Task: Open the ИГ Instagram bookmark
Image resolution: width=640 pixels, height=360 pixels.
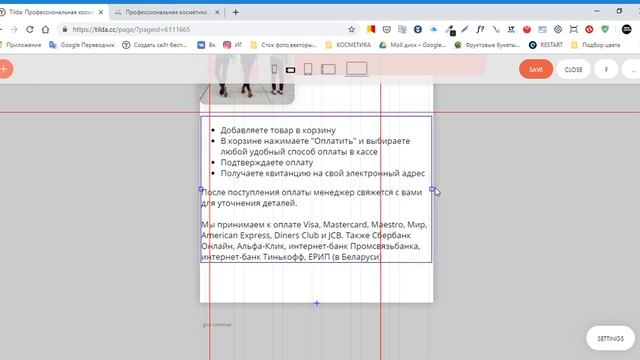Action: [233, 45]
